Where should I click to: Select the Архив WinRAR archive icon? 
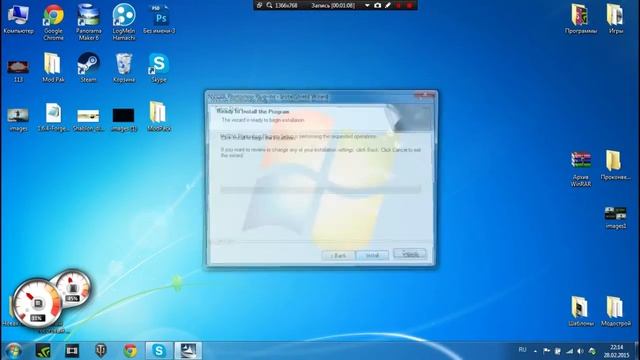click(x=580, y=169)
